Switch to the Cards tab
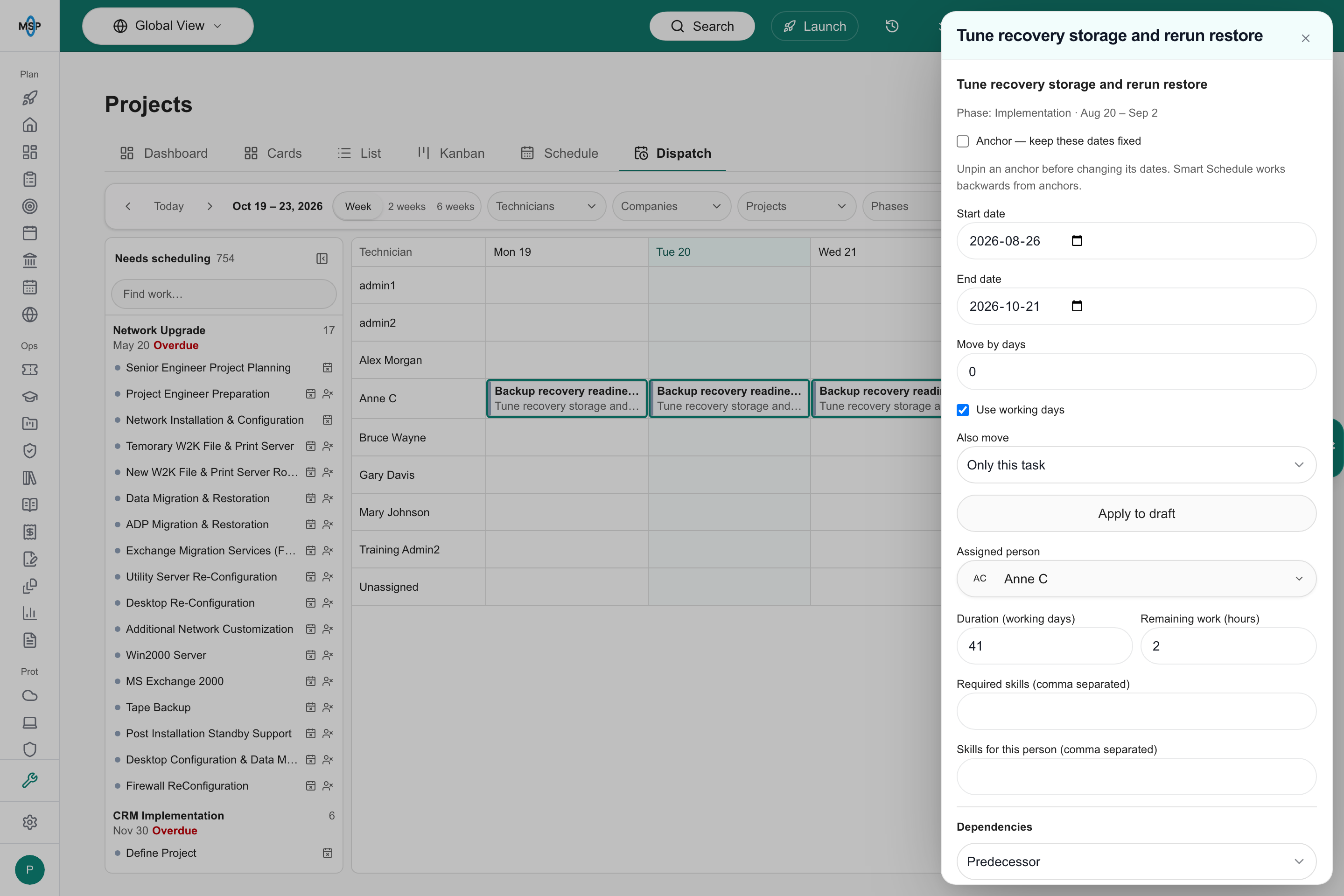The width and height of the screenshot is (1344, 896). [273, 153]
